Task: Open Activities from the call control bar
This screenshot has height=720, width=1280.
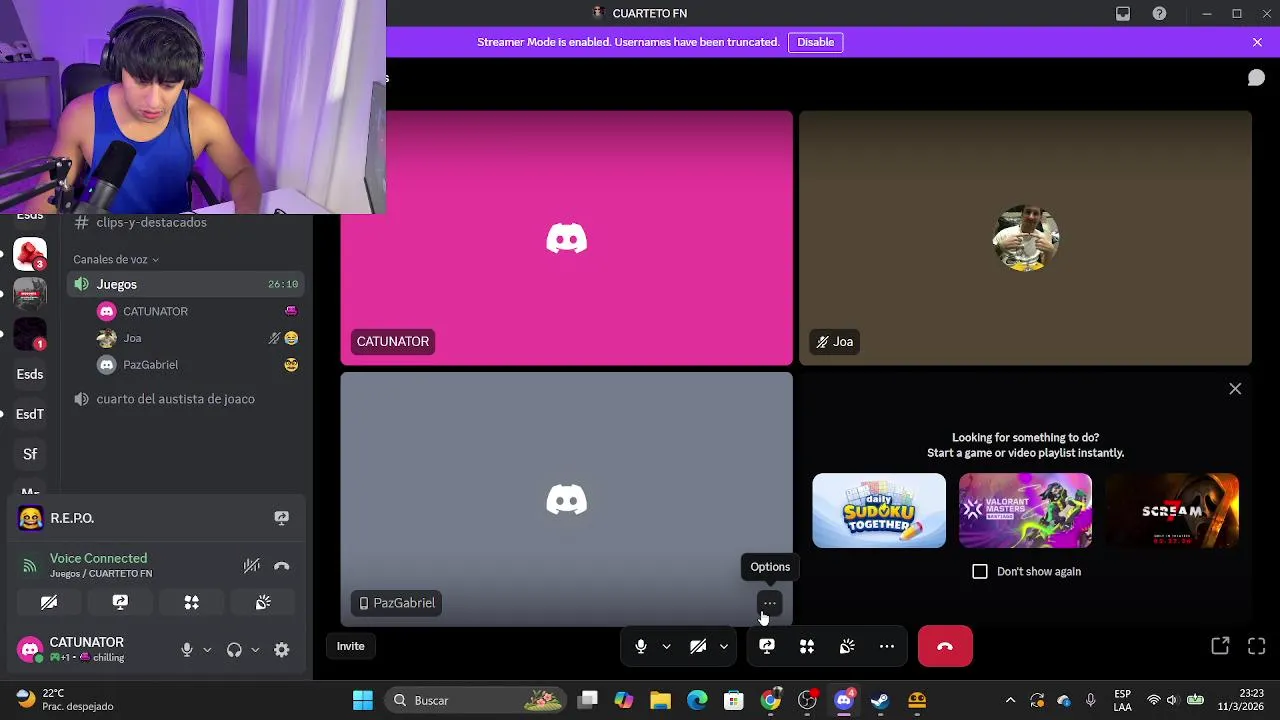Action: tap(807, 646)
